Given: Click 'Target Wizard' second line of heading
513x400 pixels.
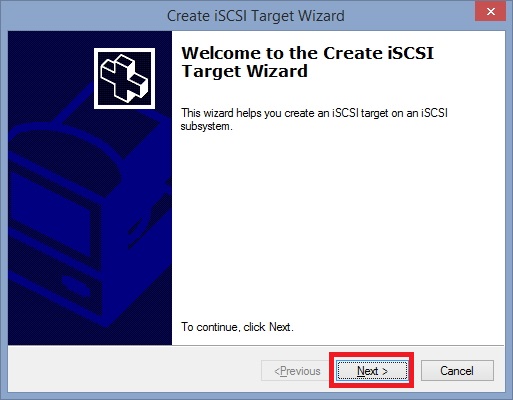Looking at the screenshot, I should coord(245,71).
